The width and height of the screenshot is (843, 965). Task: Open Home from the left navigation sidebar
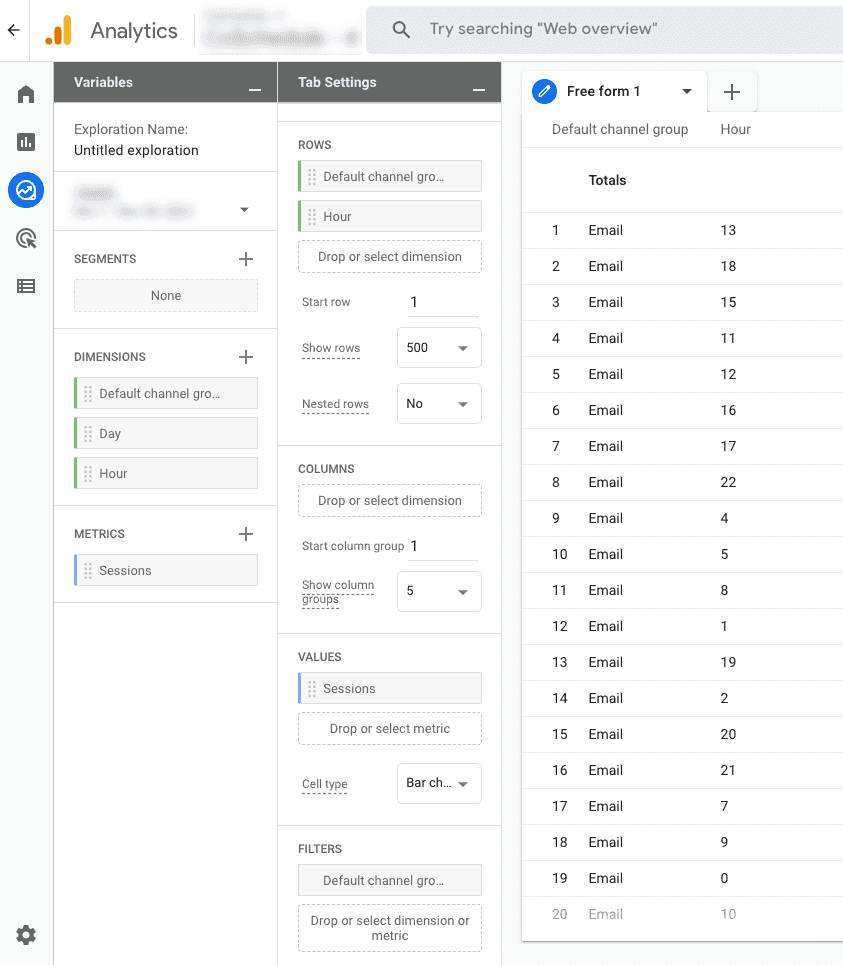coord(25,93)
